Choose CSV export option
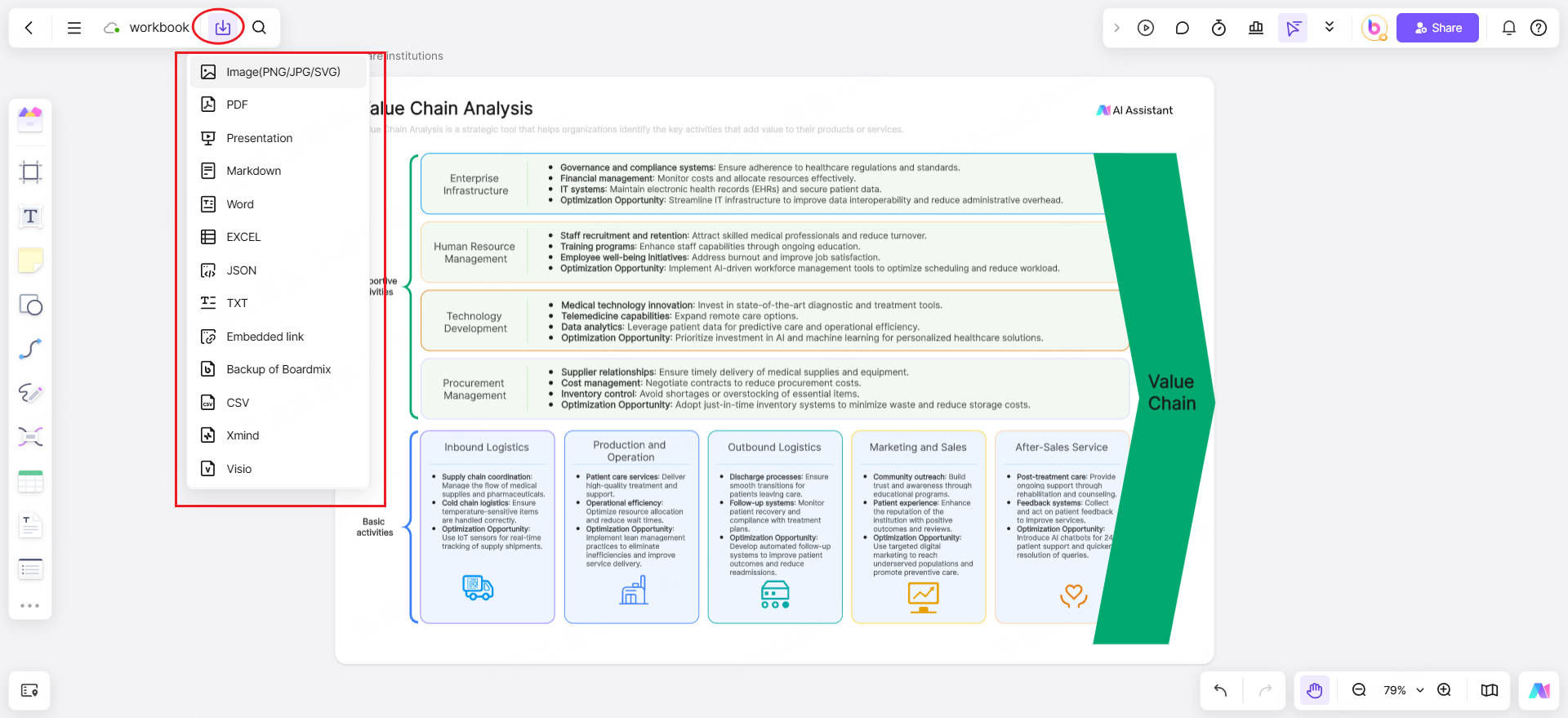 click(x=278, y=403)
